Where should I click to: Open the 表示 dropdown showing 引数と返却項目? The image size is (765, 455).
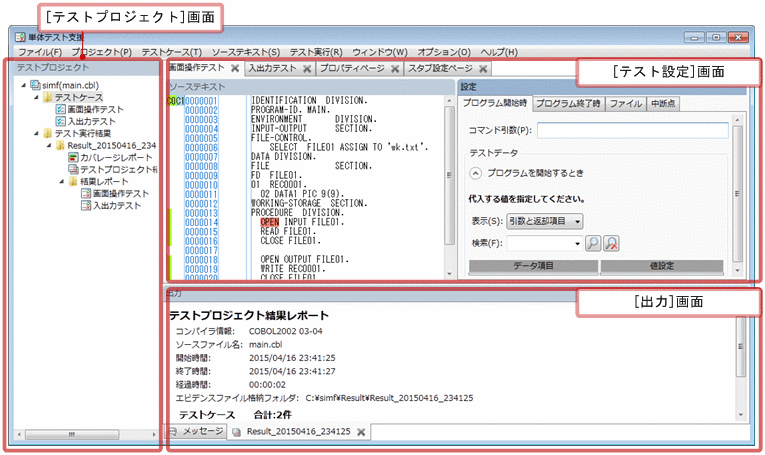pos(544,221)
